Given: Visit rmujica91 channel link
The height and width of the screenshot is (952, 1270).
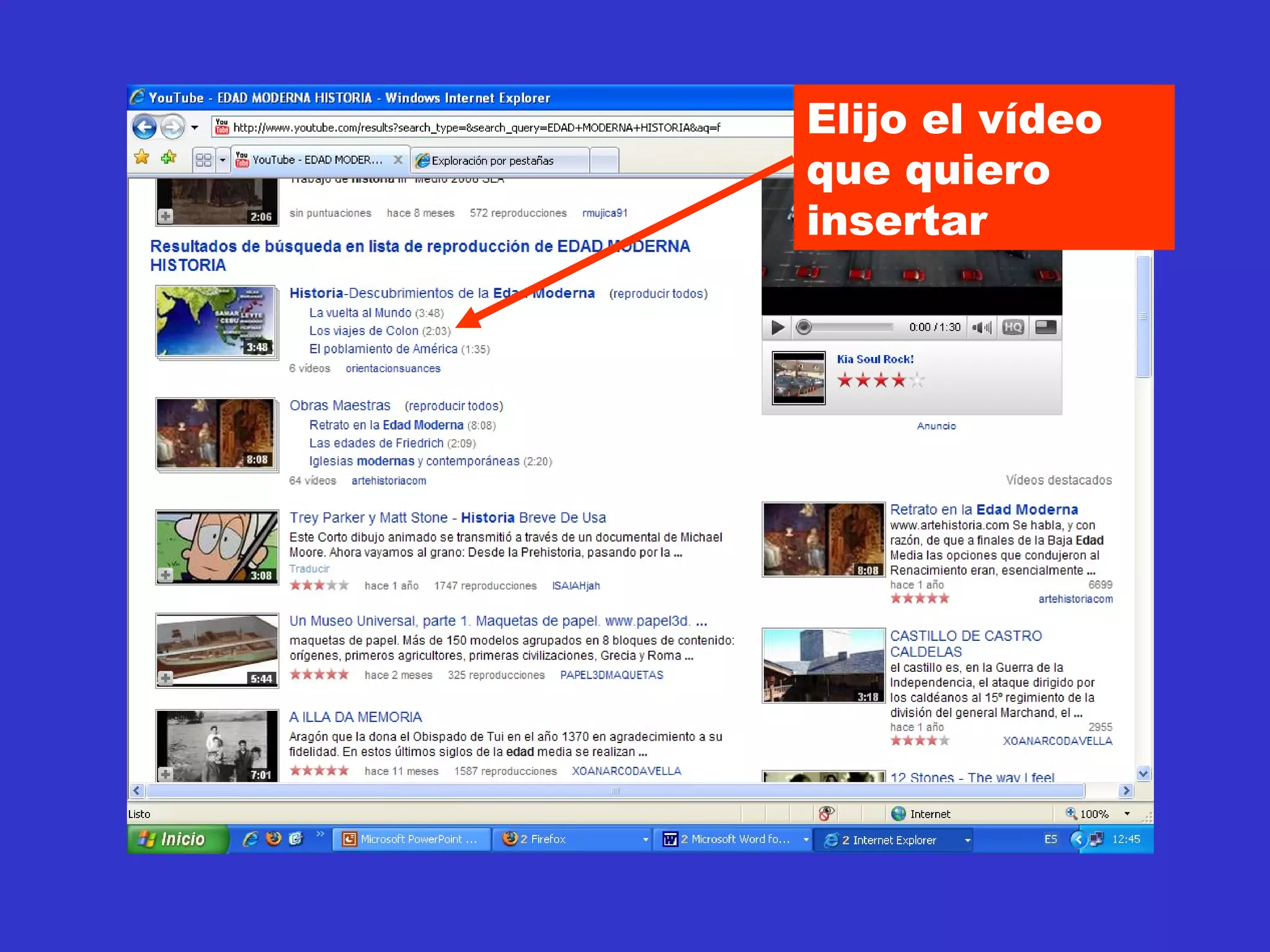Looking at the screenshot, I should point(605,213).
